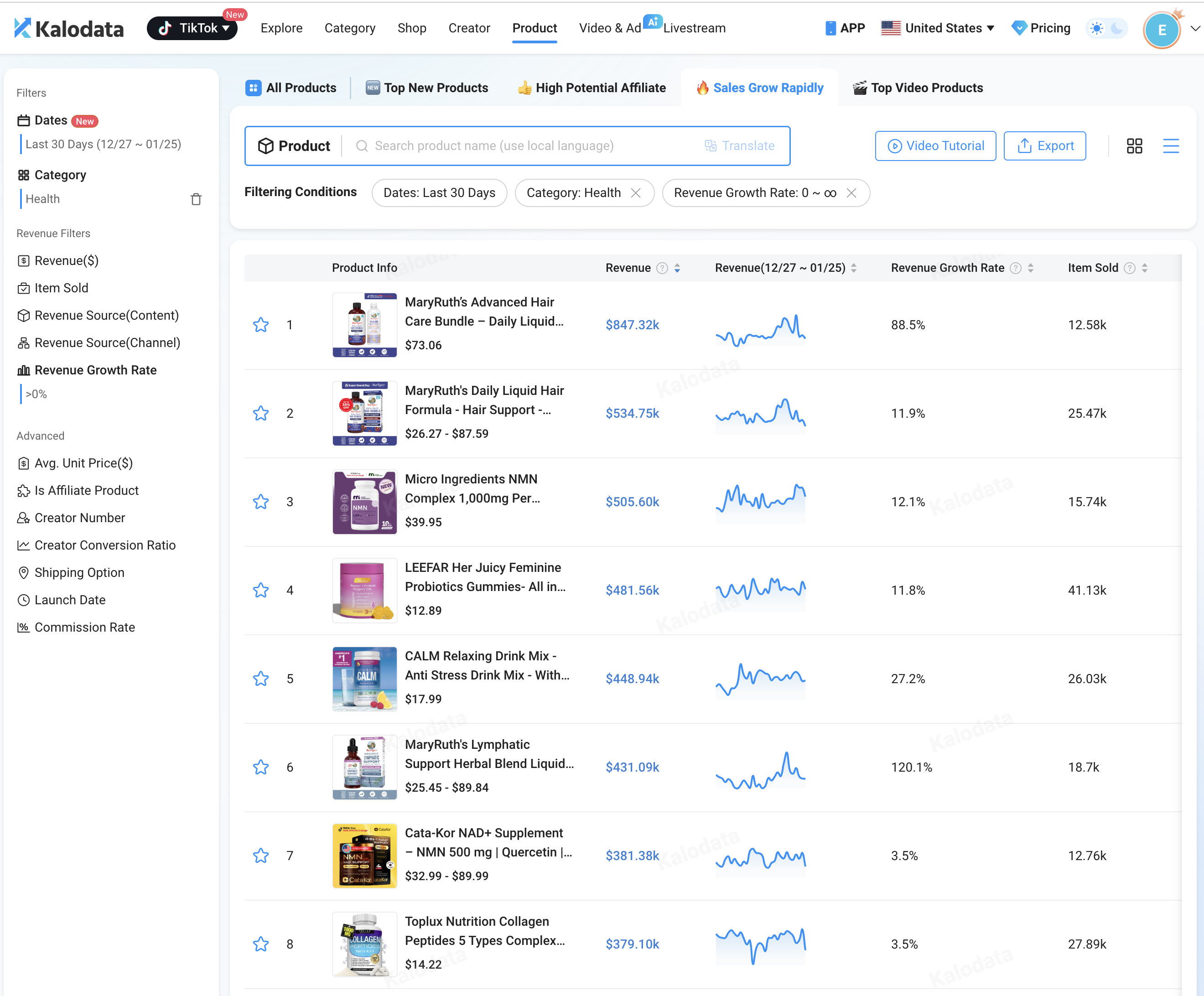The width and height of the screenshot is (1204, 996).
Task: Open the user avatar E icon
Action: [1161, 30]
